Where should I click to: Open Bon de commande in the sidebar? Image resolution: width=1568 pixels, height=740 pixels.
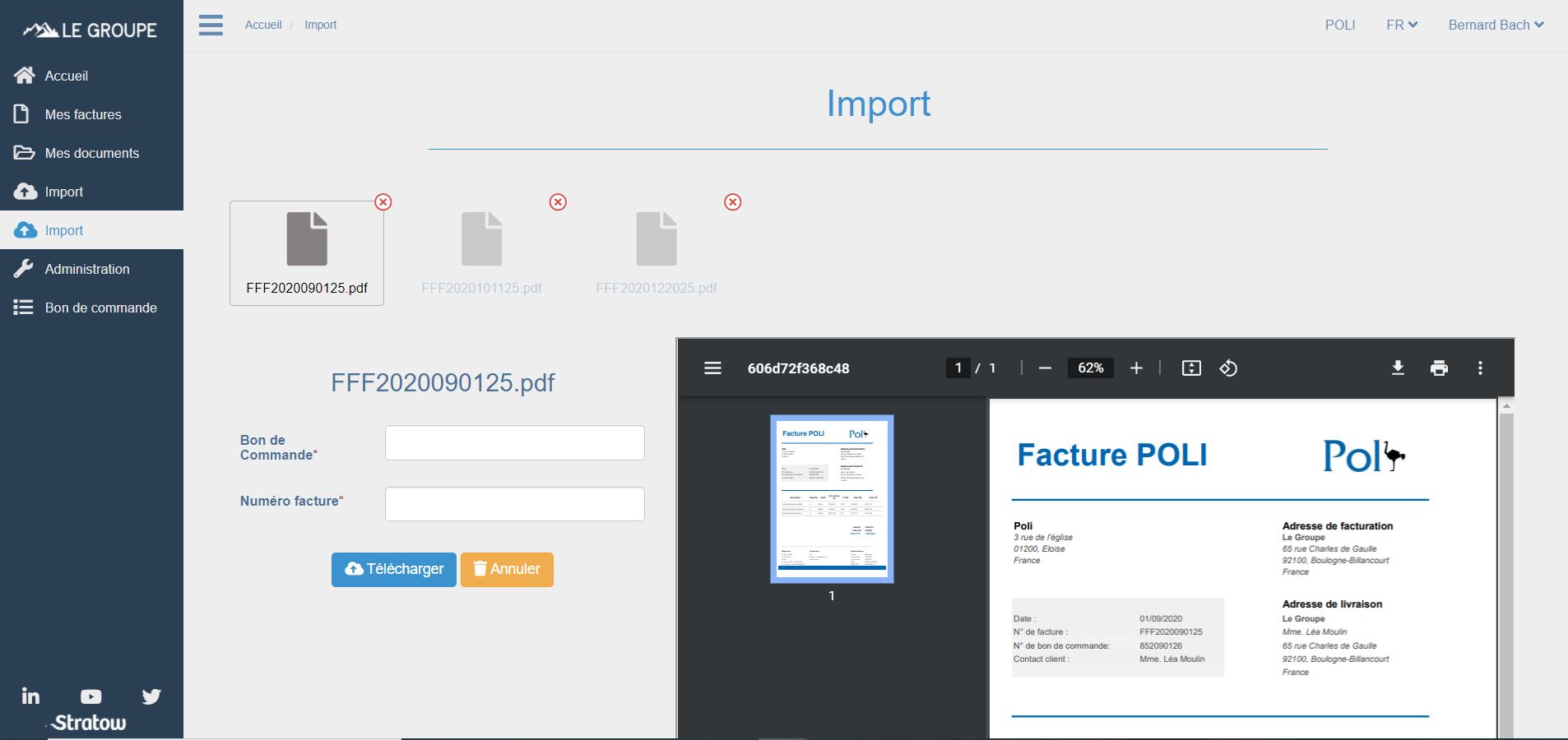click(x=91, y=308)
